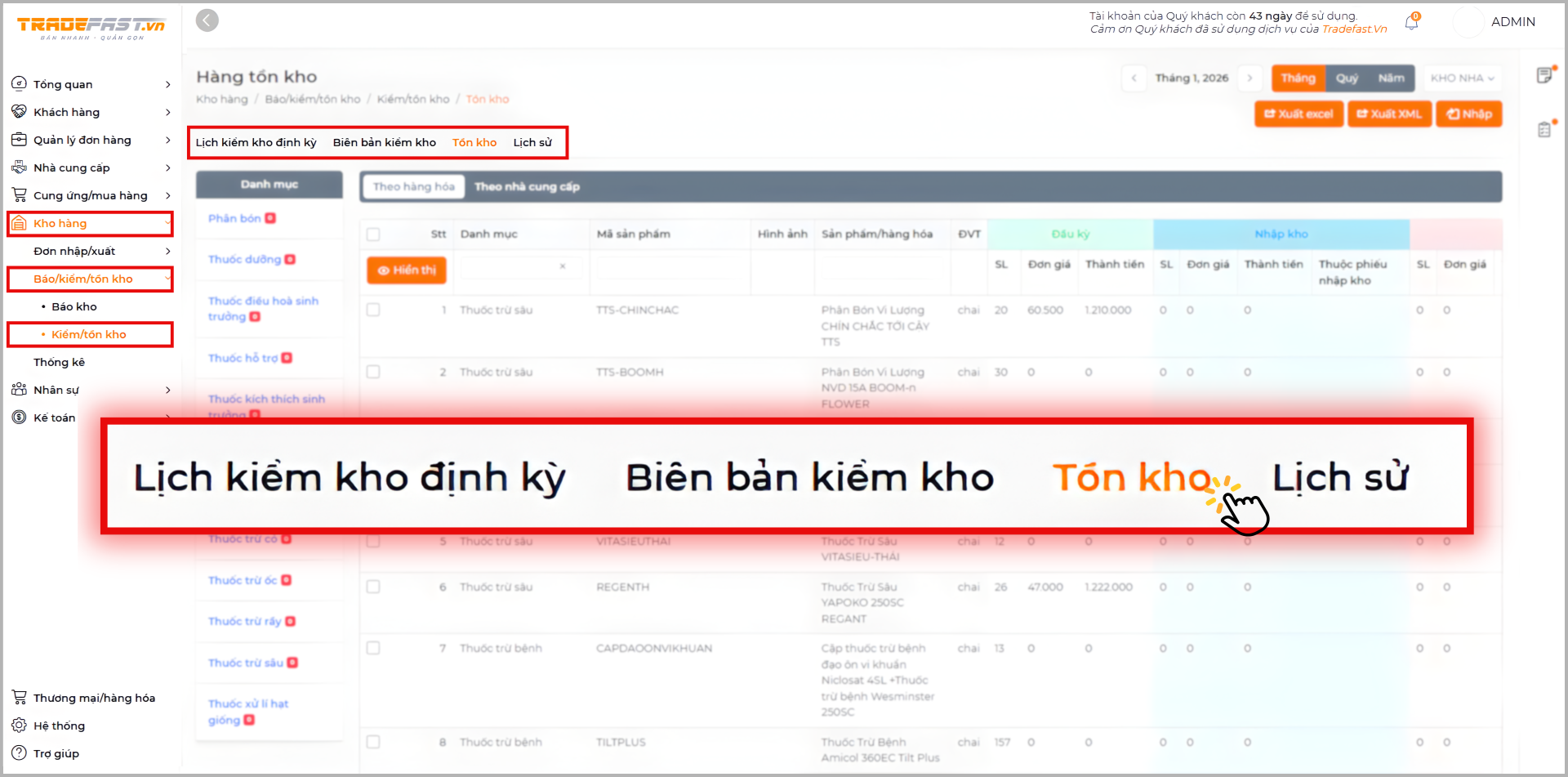Expand the Khách hàng menu chevron
This screenshot has height=777, width=1568.
(168, 112)
